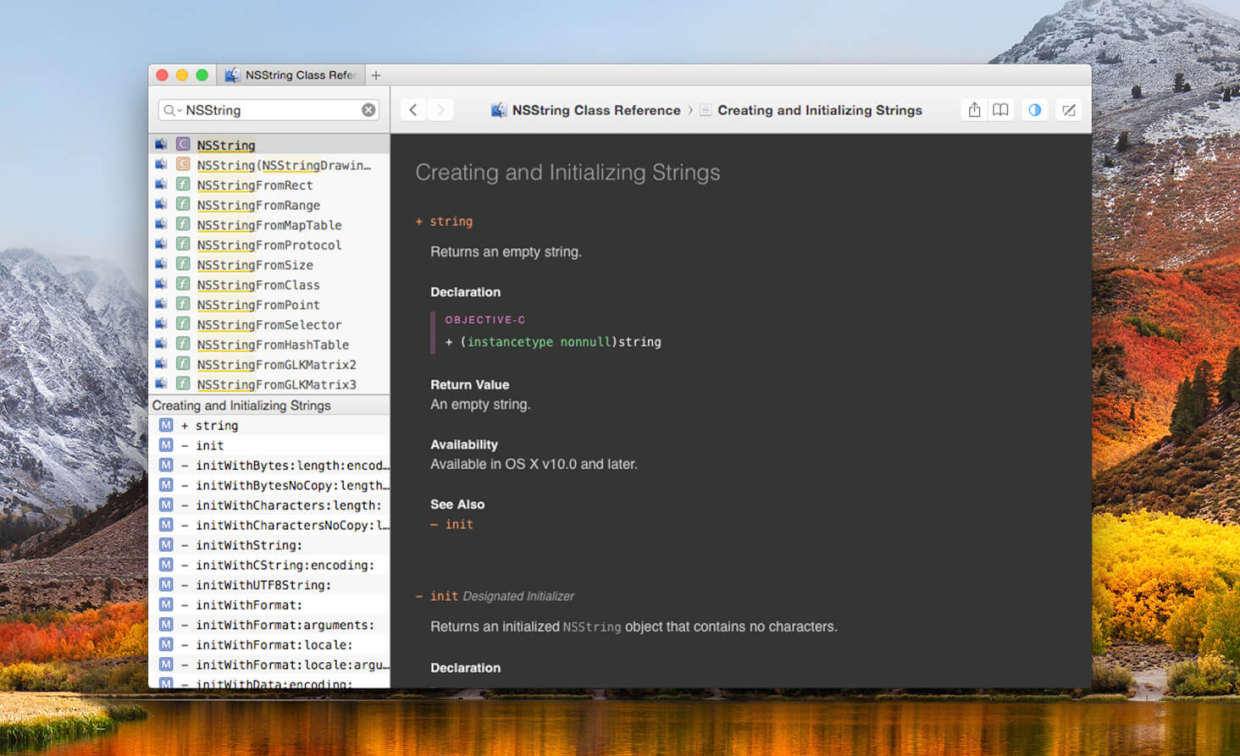Select the + string method row
The image size is (1240, 756).
(269, 425)
